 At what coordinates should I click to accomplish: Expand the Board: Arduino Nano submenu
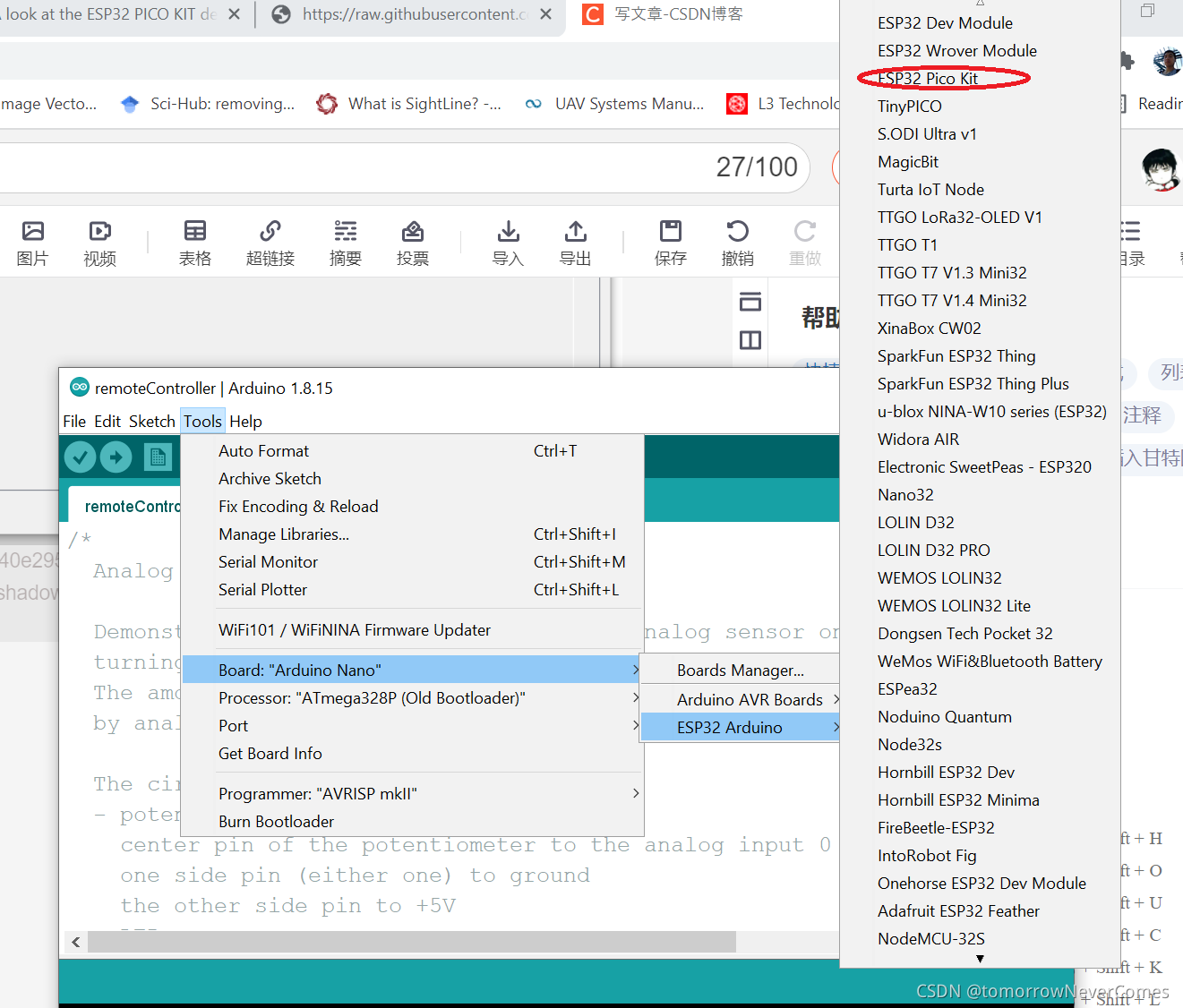pos(412,671)
